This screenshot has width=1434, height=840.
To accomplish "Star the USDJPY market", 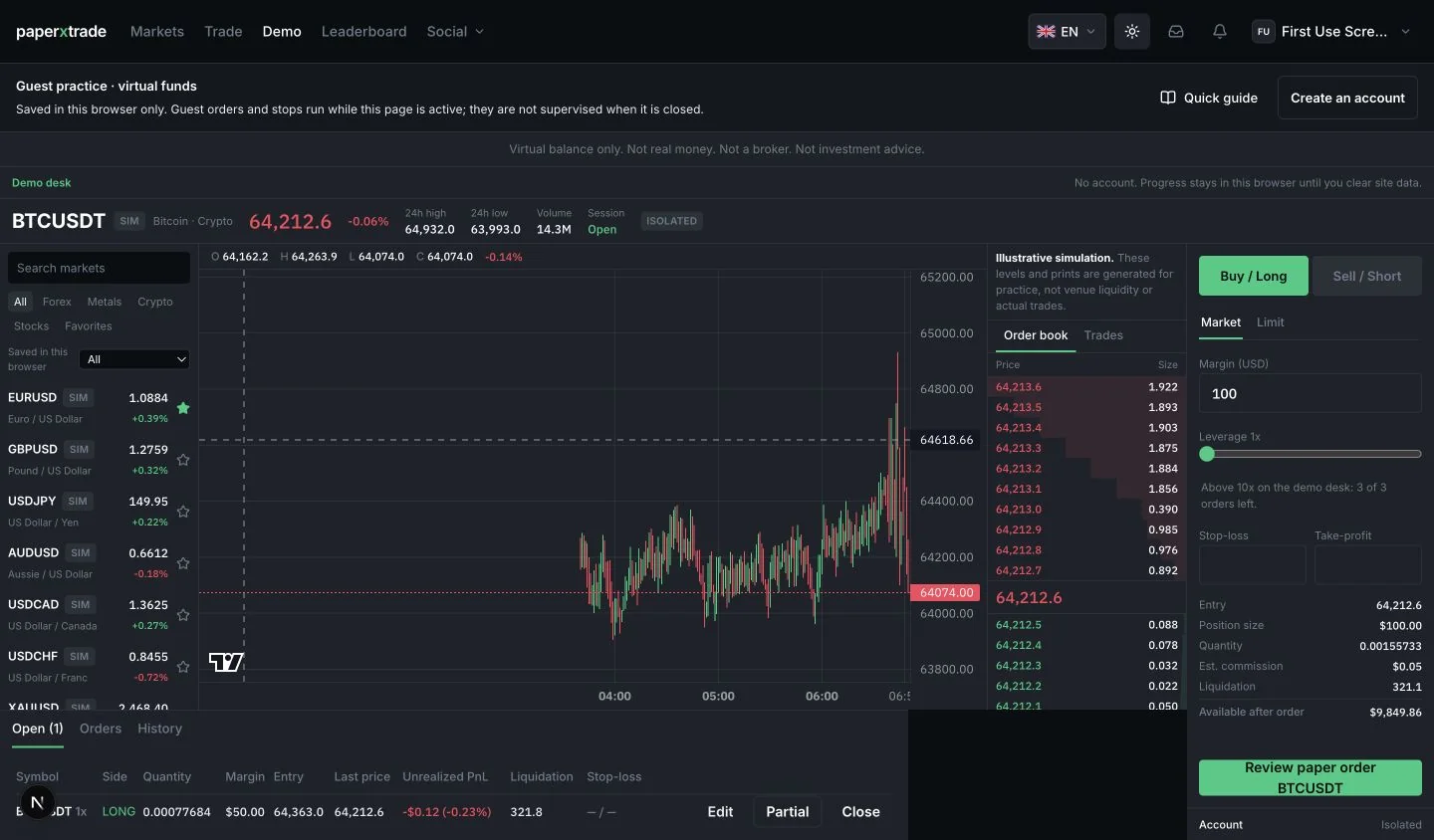I will (183, 512).
